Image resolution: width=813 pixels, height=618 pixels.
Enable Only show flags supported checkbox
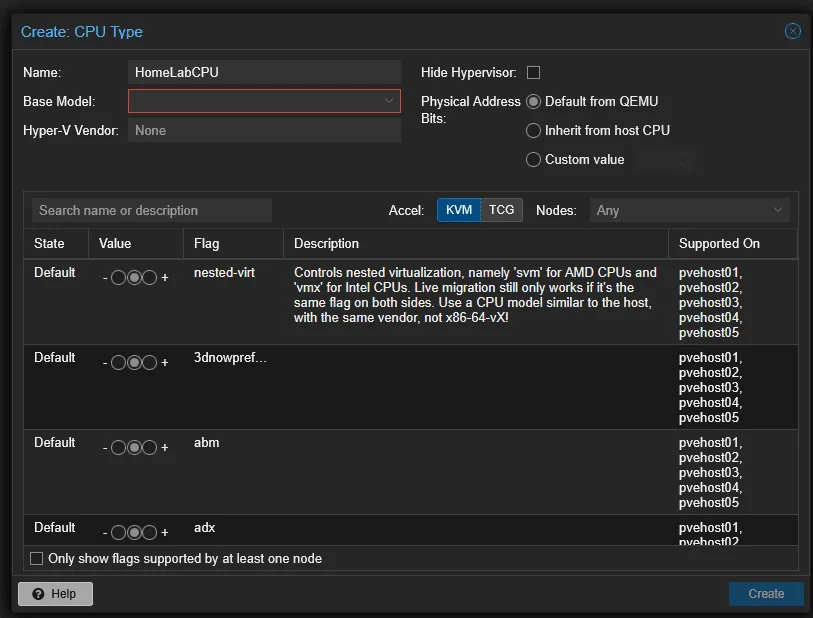pyautogui.click(x=36, y=558)
